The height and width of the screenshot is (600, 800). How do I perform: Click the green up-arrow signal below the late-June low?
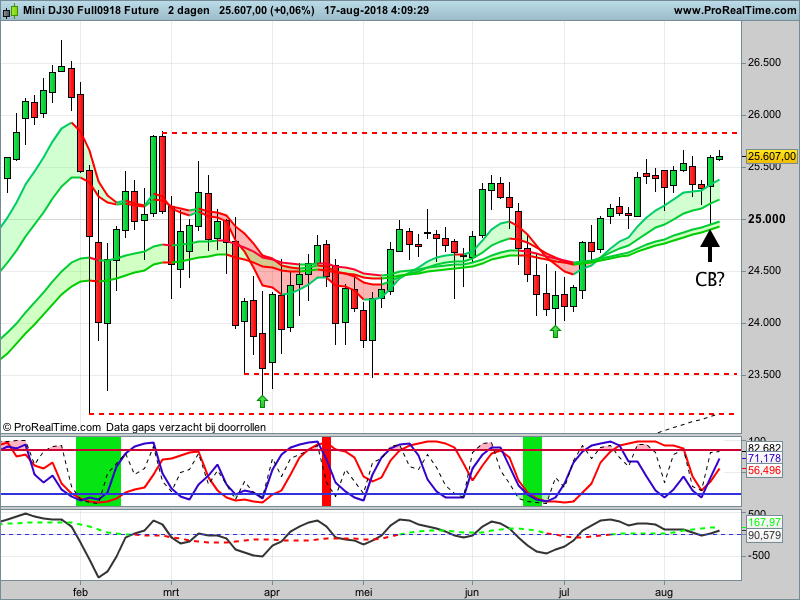pos(555,332)
